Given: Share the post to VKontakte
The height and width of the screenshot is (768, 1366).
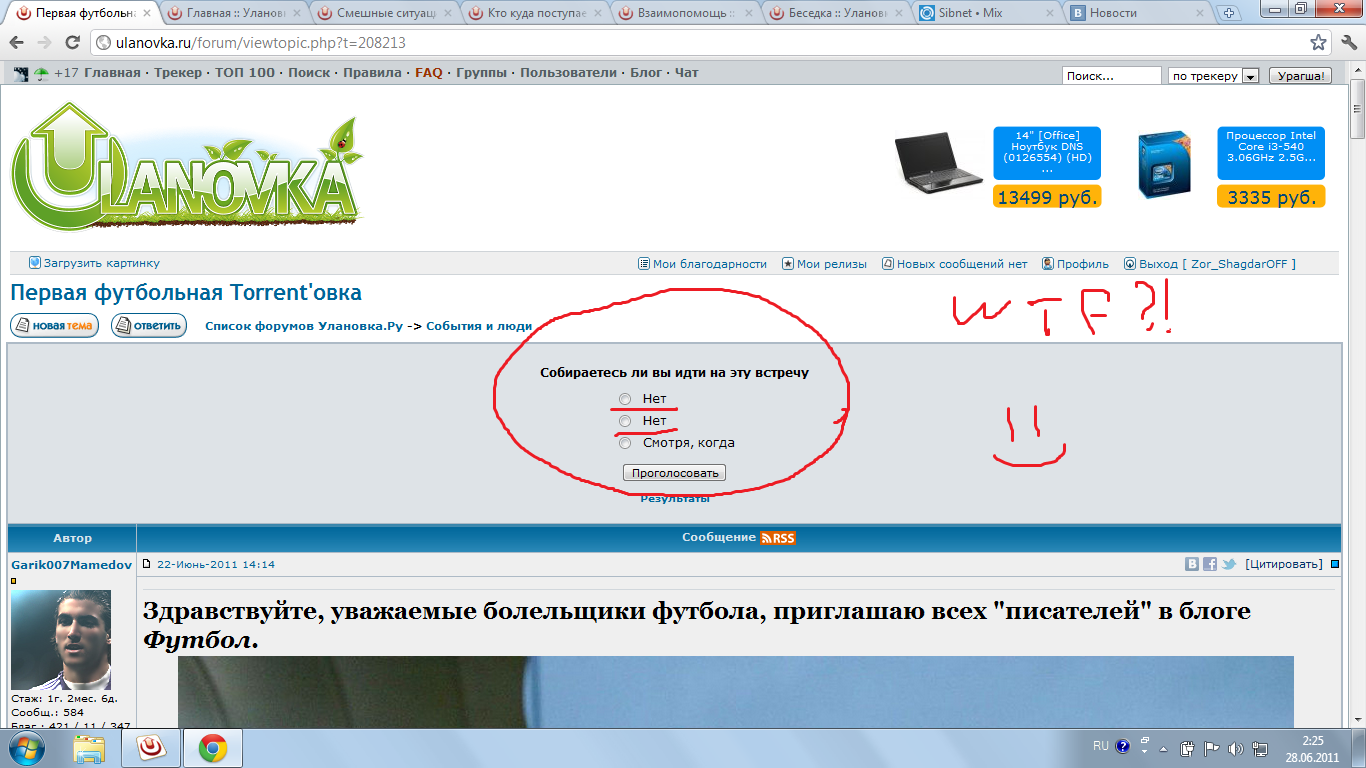Looking at the screenshot, I should click(1193, 564).
